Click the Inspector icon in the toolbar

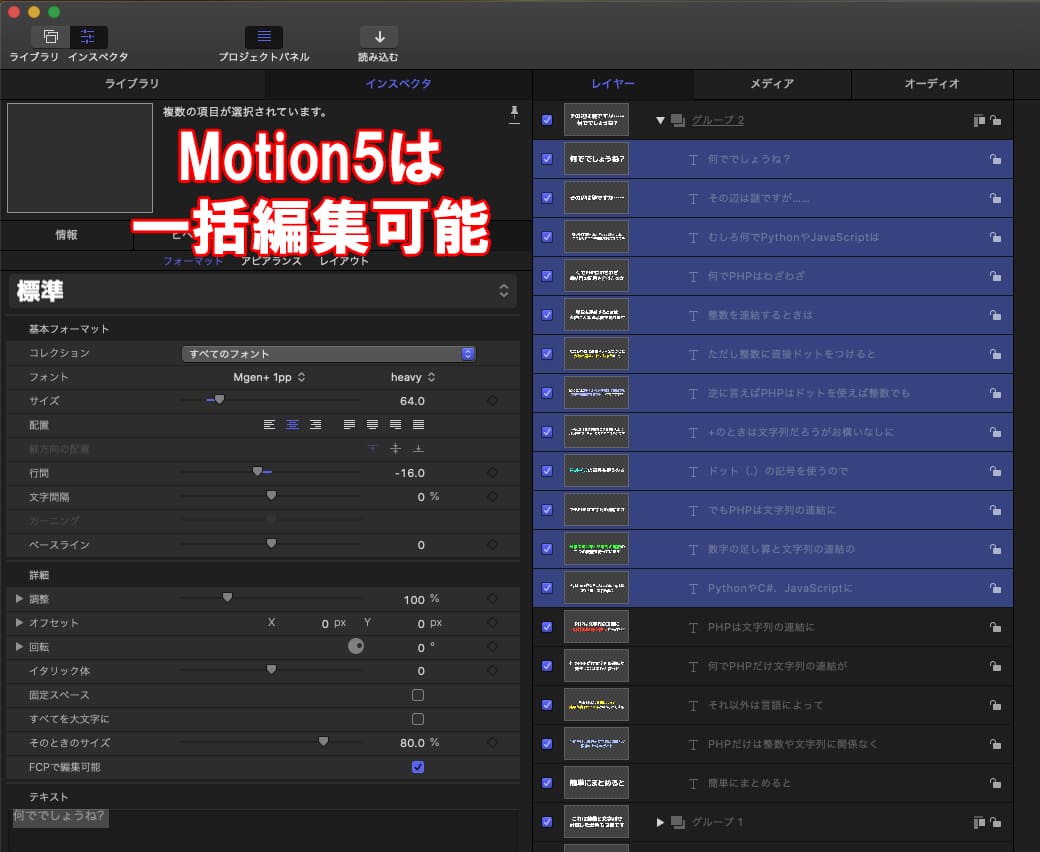click(88, 37)
